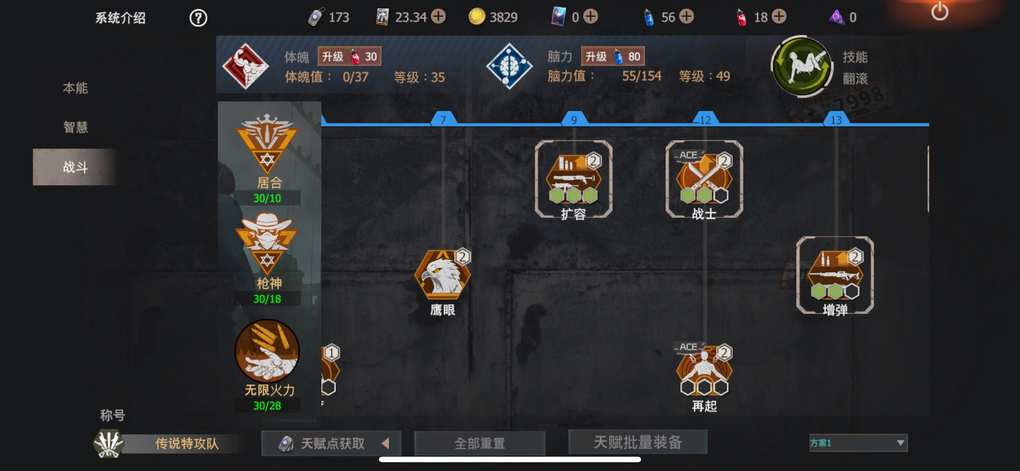The height and width of the screenshot is (471, 1020).
Task: Click the 全部重置 button
Action: pos(479,444)
